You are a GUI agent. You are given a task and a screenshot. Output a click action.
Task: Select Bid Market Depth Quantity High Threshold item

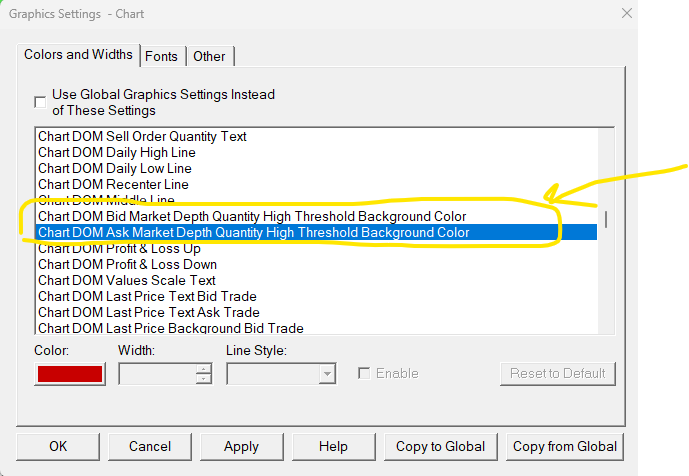(252, 216)
